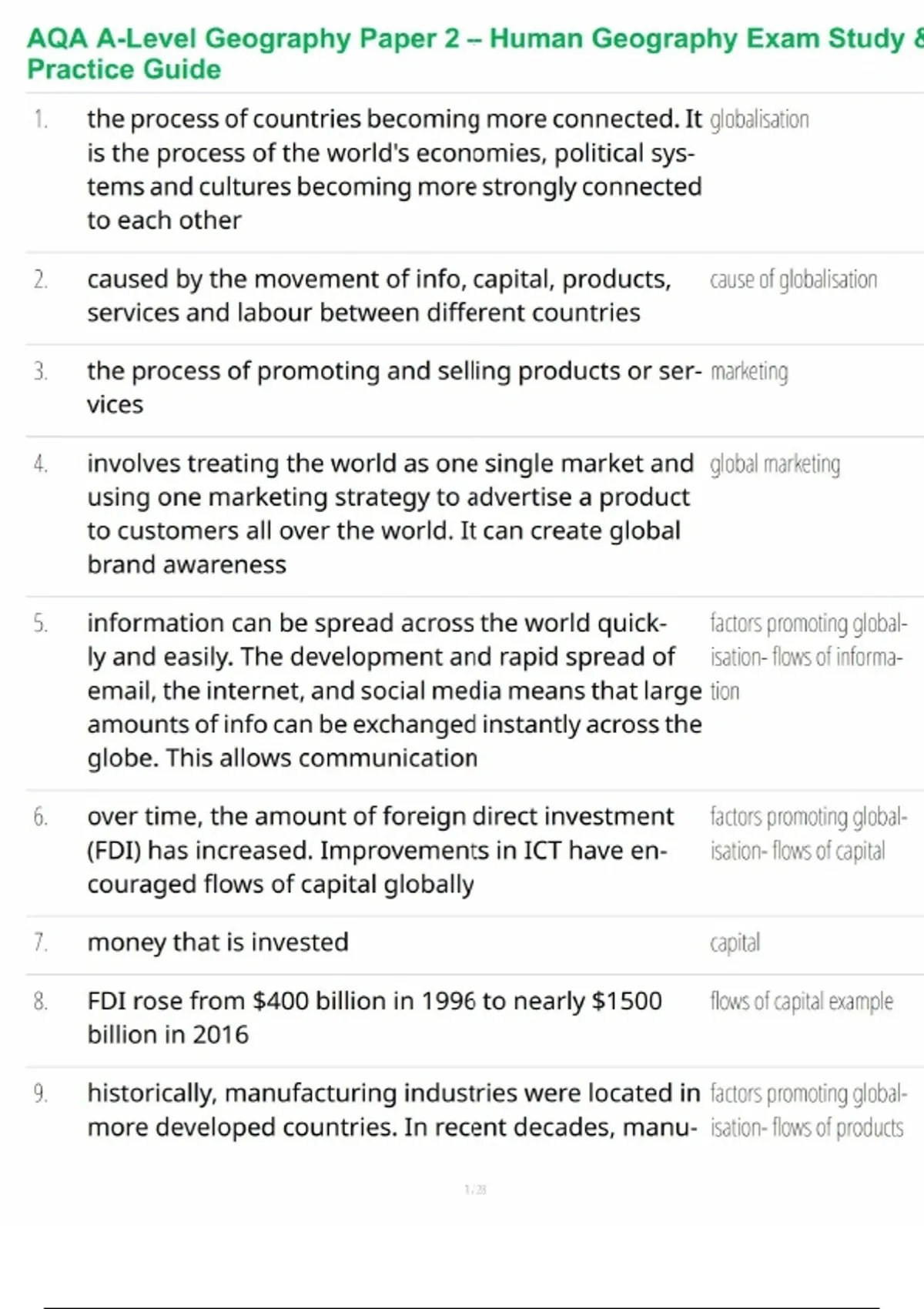Click the "global marketing" term
This screenshot has width=924, height=1309.
coord(775,464)
